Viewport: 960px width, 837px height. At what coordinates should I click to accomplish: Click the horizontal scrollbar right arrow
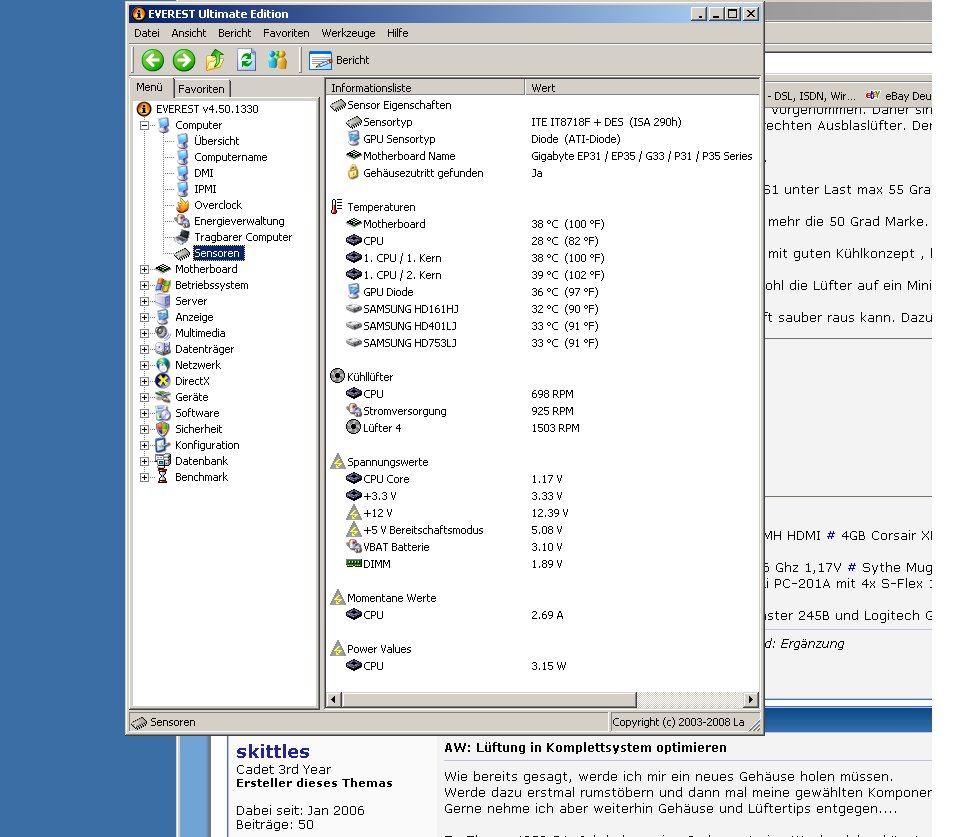click(x=751, y=699)
